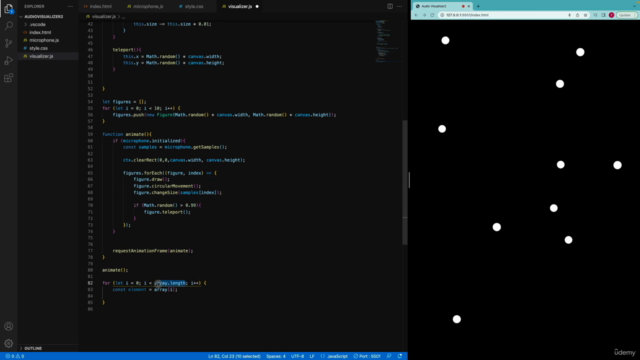The height and width of the screenshot is (360, 640).
Task: Open the Extensions view
Action: (x=9, y=78)
